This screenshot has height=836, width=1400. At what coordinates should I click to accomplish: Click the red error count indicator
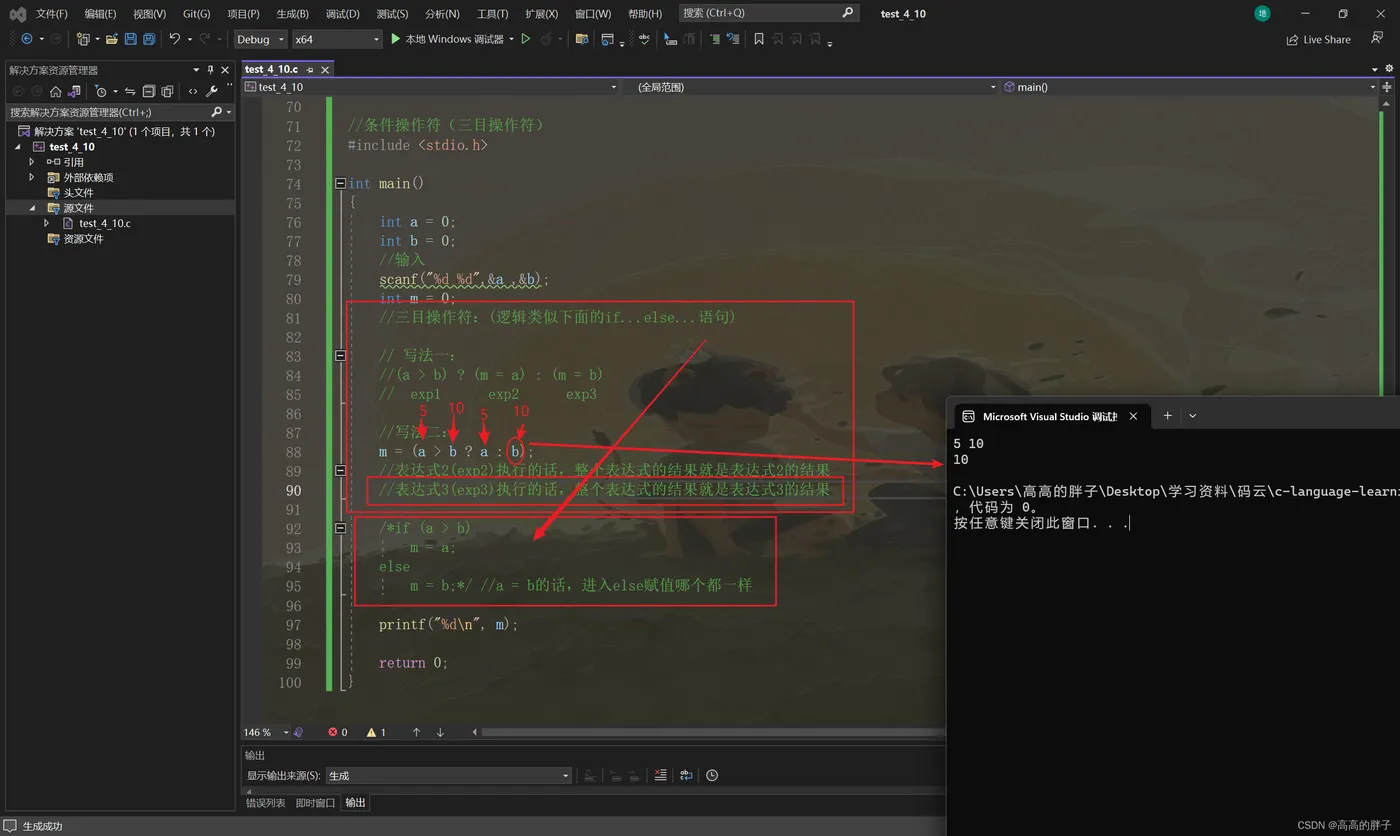coord(338,732)
